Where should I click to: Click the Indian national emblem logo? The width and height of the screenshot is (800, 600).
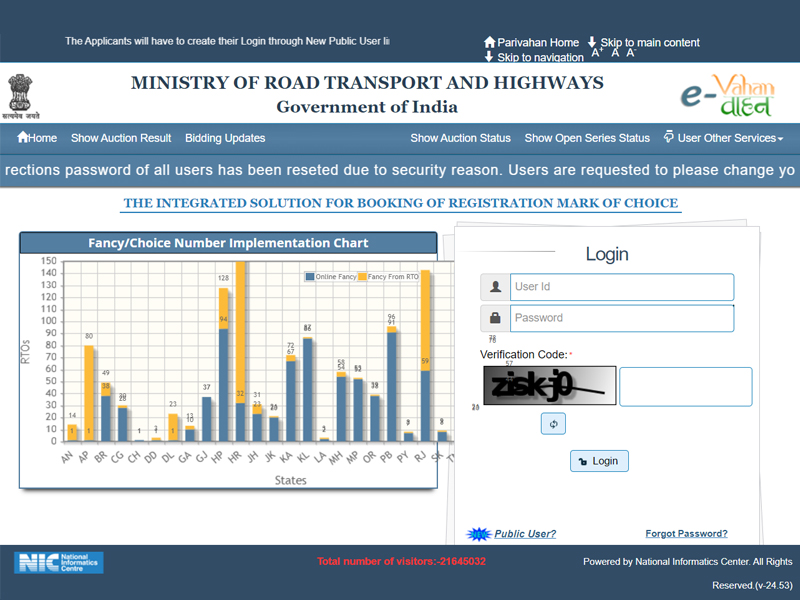pos(20,96)
